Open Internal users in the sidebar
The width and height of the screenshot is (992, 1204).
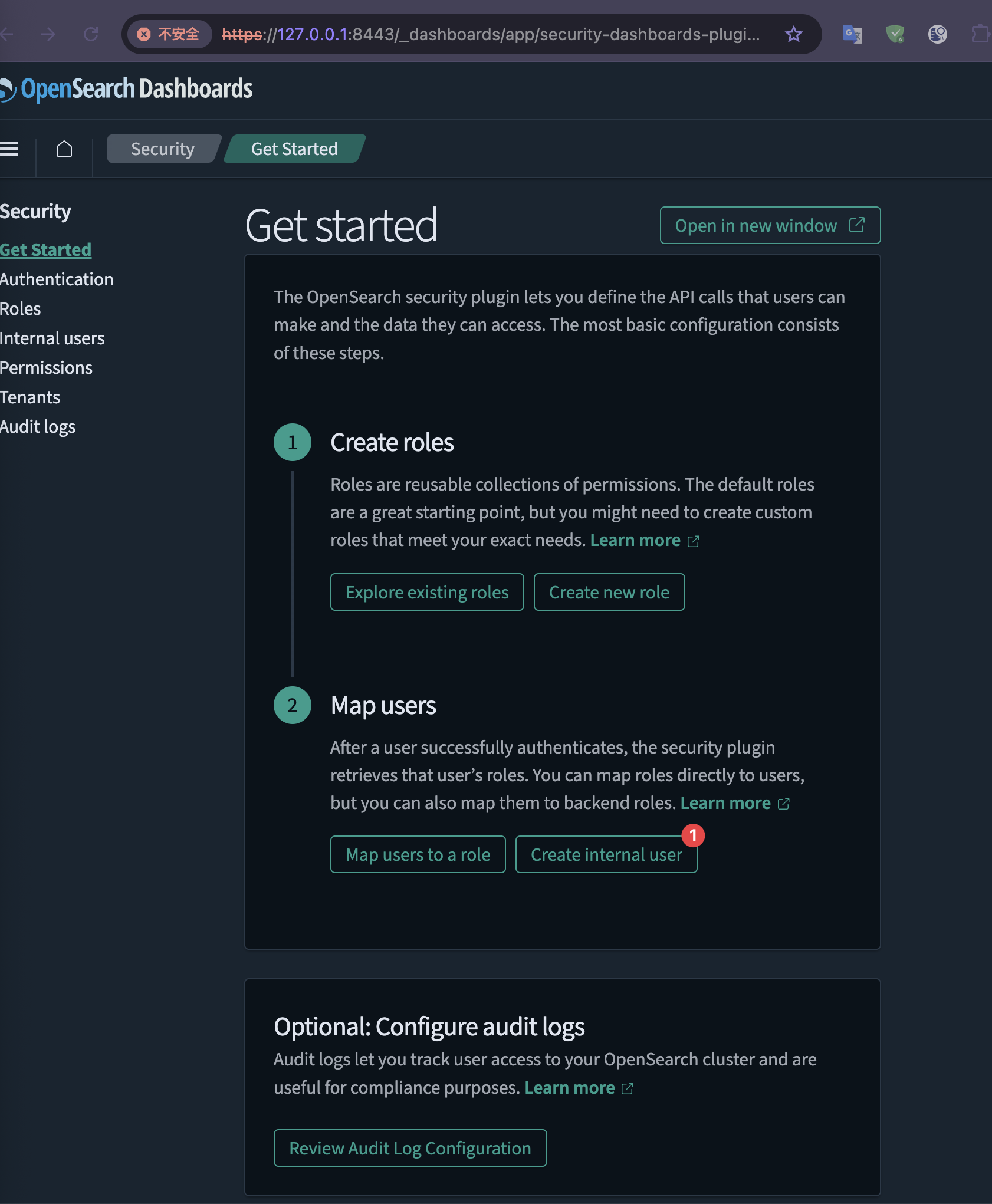coord(52,338)
